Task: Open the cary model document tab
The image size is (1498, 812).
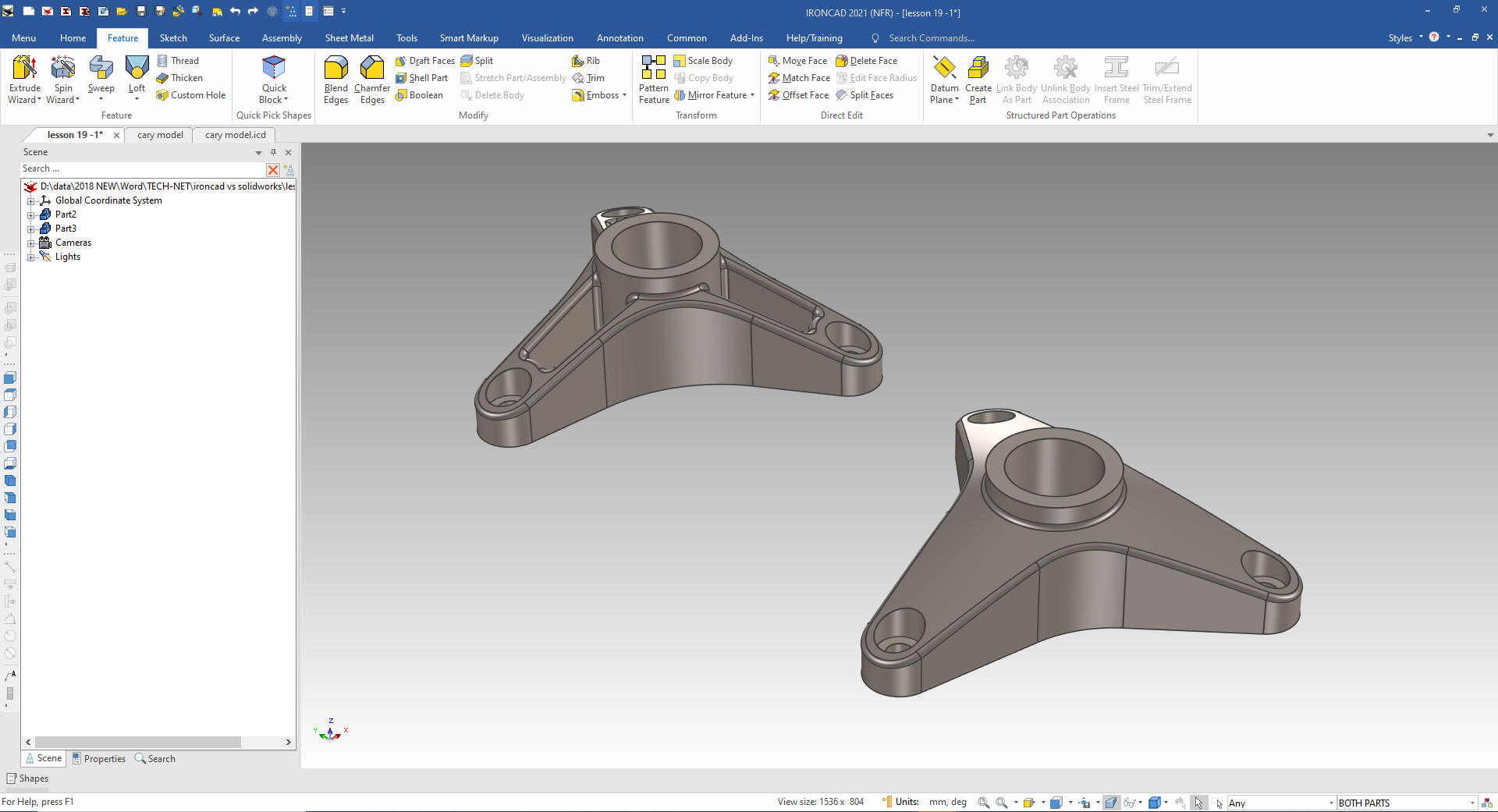Action: [160, 135]
